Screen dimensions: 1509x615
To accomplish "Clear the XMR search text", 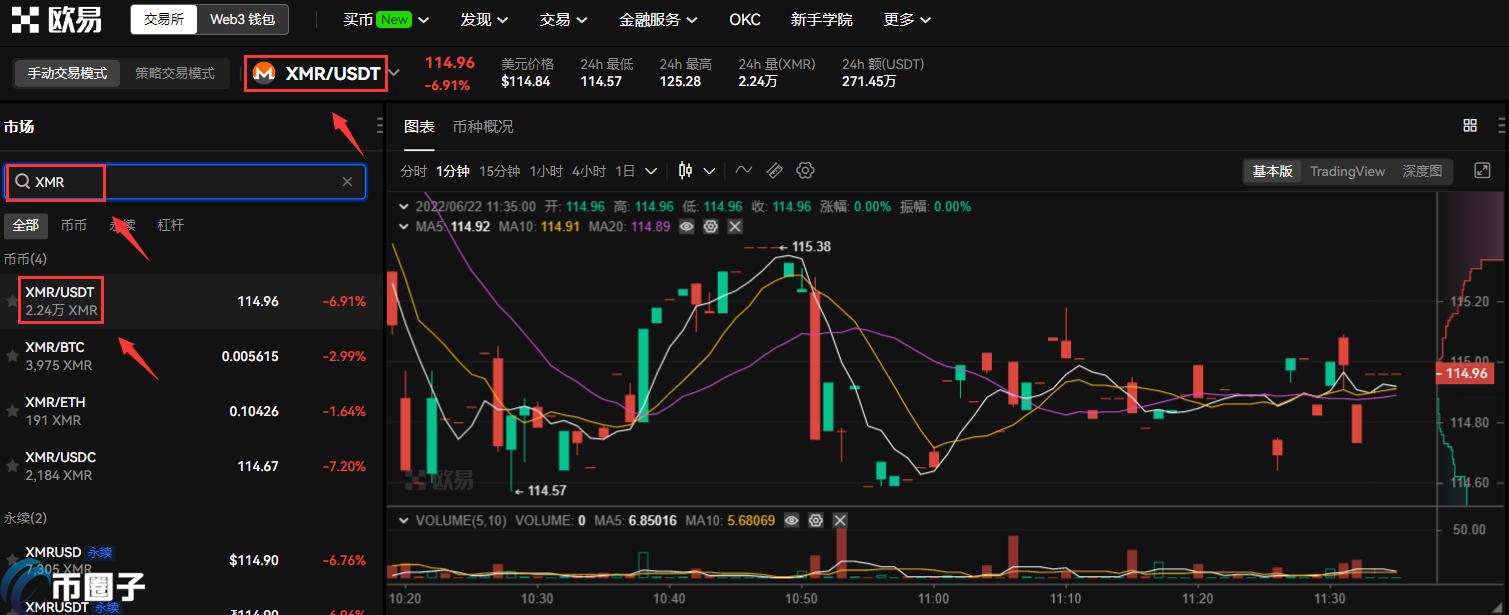I will 347,182.
